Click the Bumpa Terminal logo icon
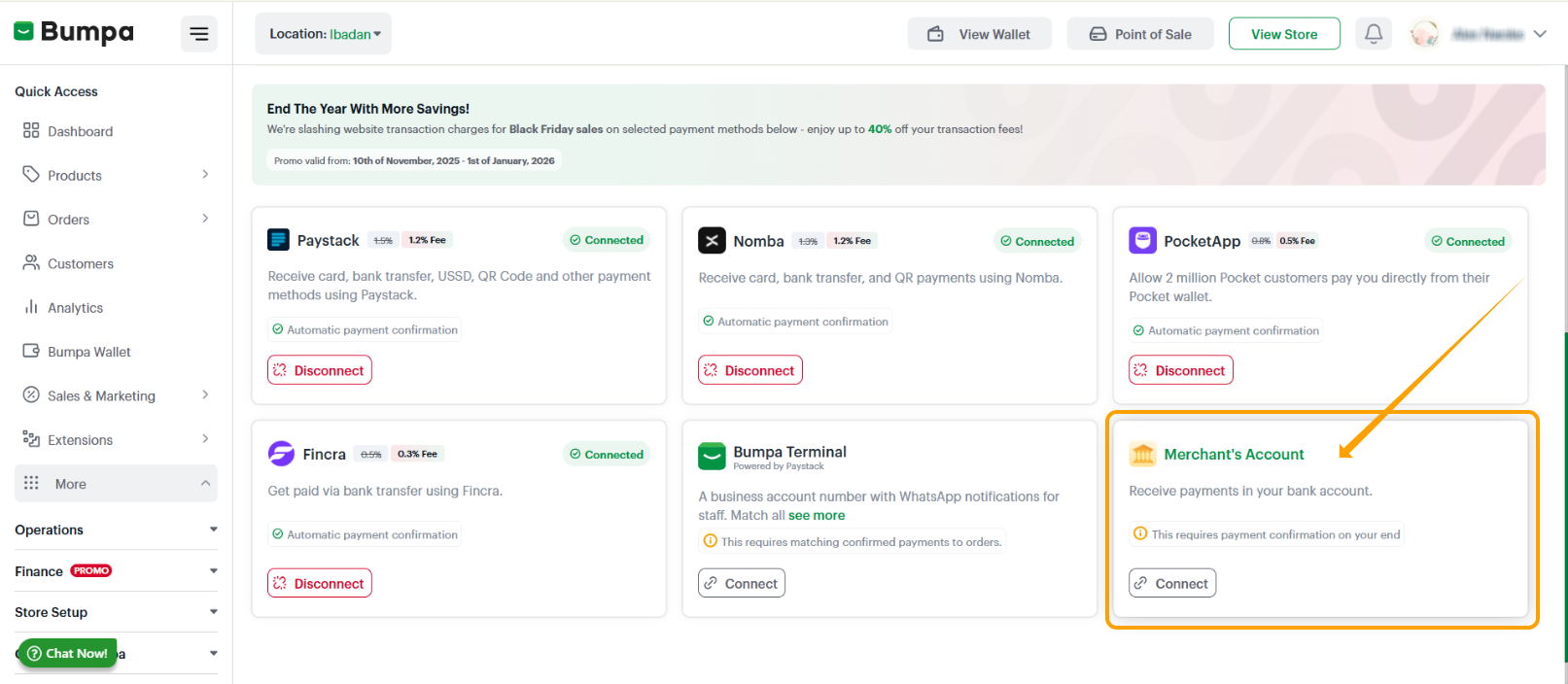 click(713, 456)
